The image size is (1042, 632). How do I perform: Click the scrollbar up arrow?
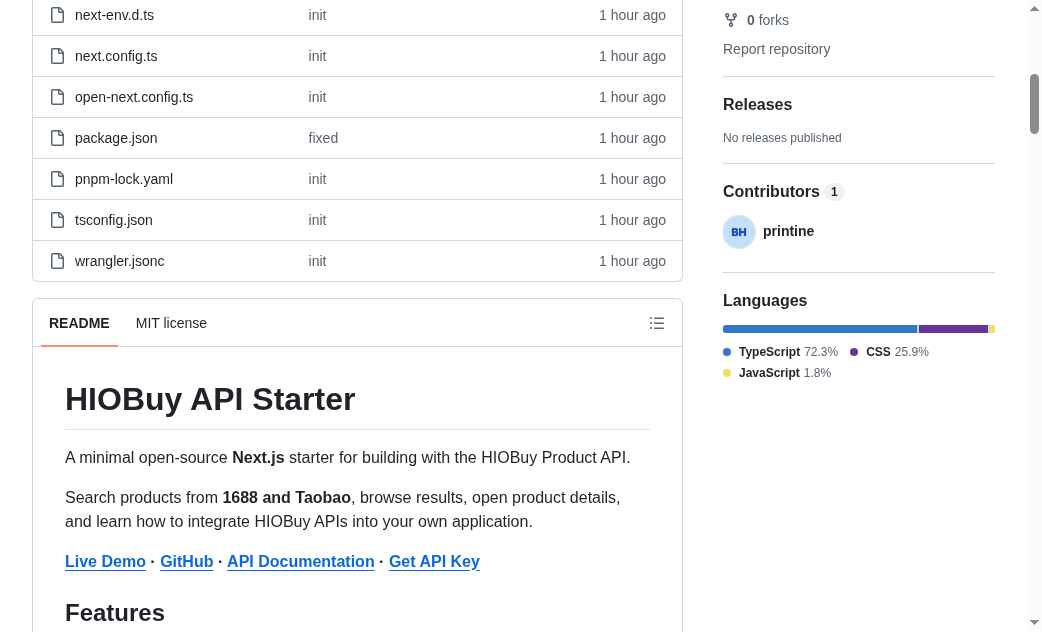point(1034,8)
